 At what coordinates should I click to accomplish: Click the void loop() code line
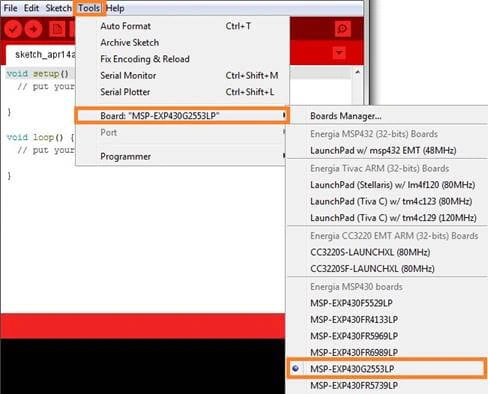40,137
